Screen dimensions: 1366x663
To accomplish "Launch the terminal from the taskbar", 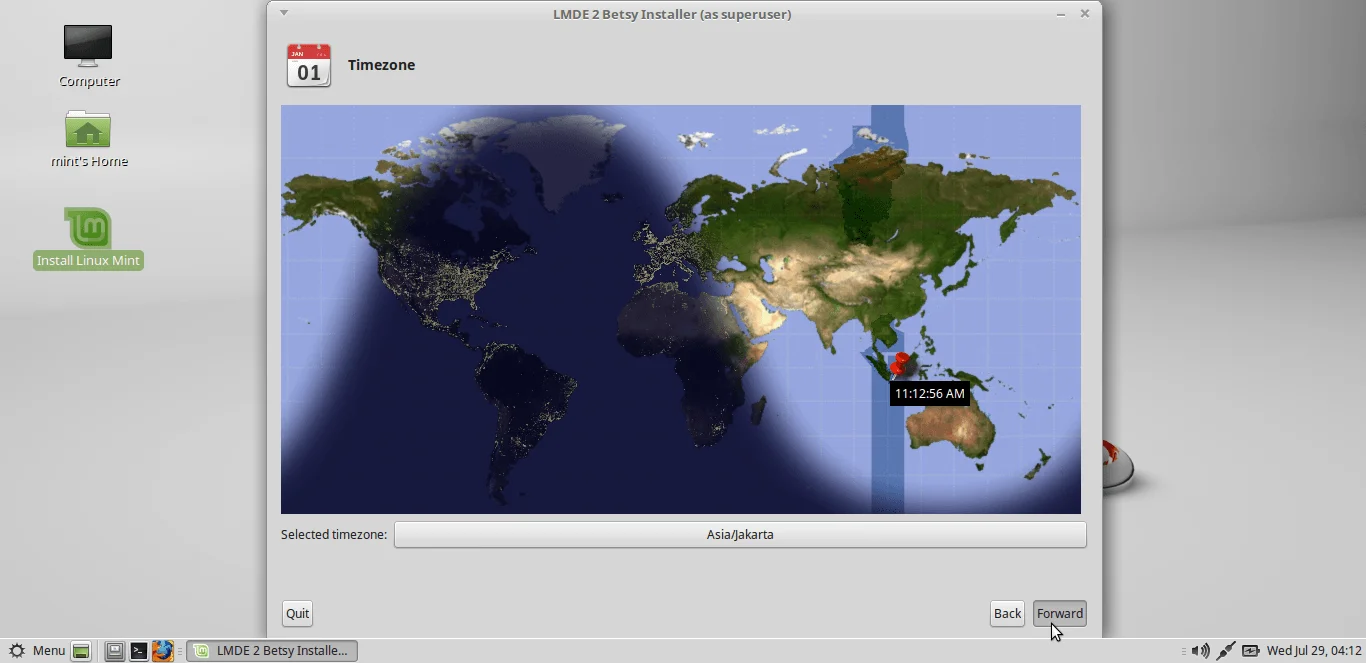I will click(139, 650).
